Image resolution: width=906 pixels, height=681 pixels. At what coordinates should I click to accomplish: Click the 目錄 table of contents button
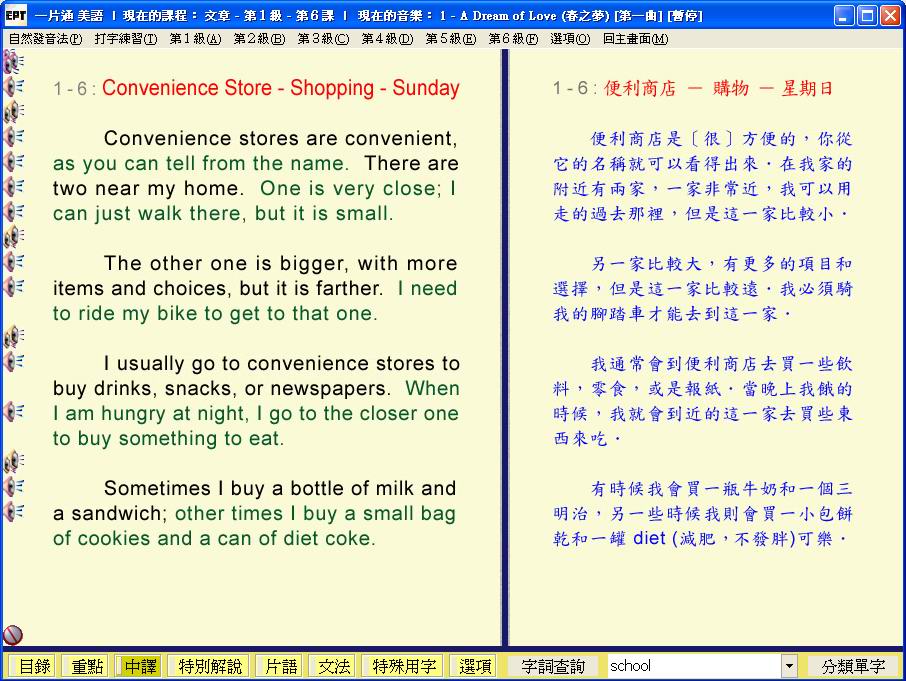coord(35,666)
